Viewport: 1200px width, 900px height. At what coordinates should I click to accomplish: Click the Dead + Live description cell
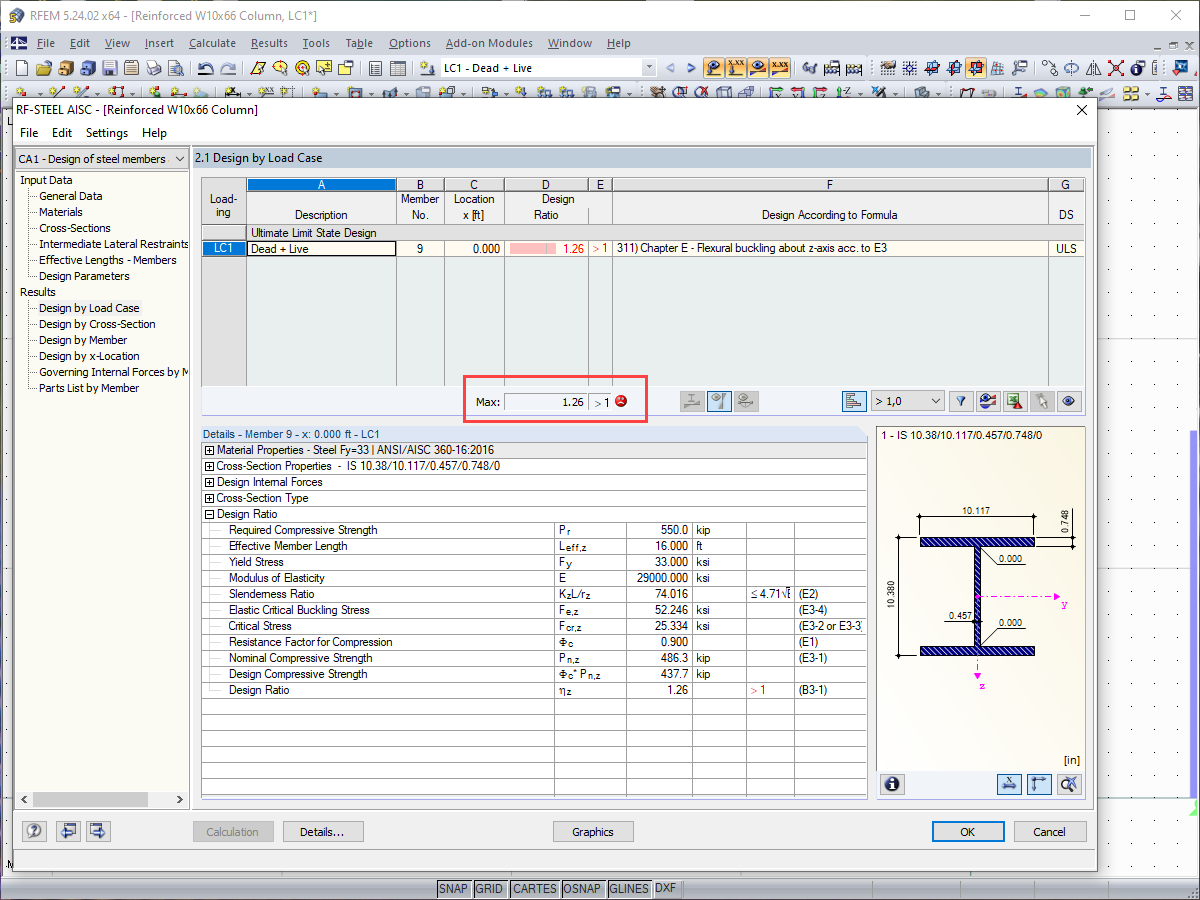tap(321, 249)
